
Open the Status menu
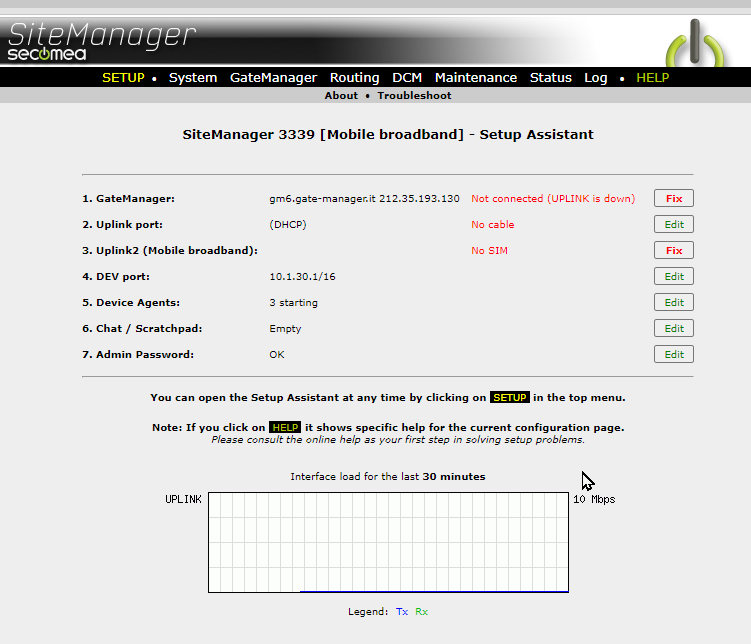click(x=550, y=78)
